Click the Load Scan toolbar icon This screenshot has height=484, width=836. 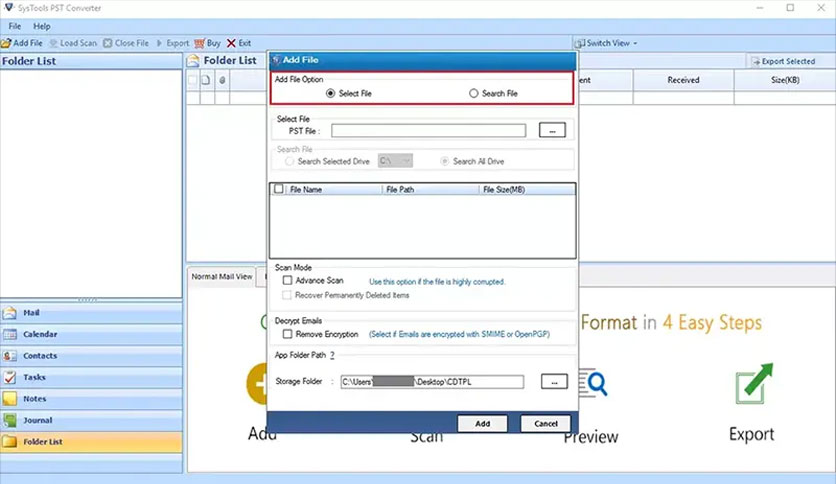tap(53, 43)
